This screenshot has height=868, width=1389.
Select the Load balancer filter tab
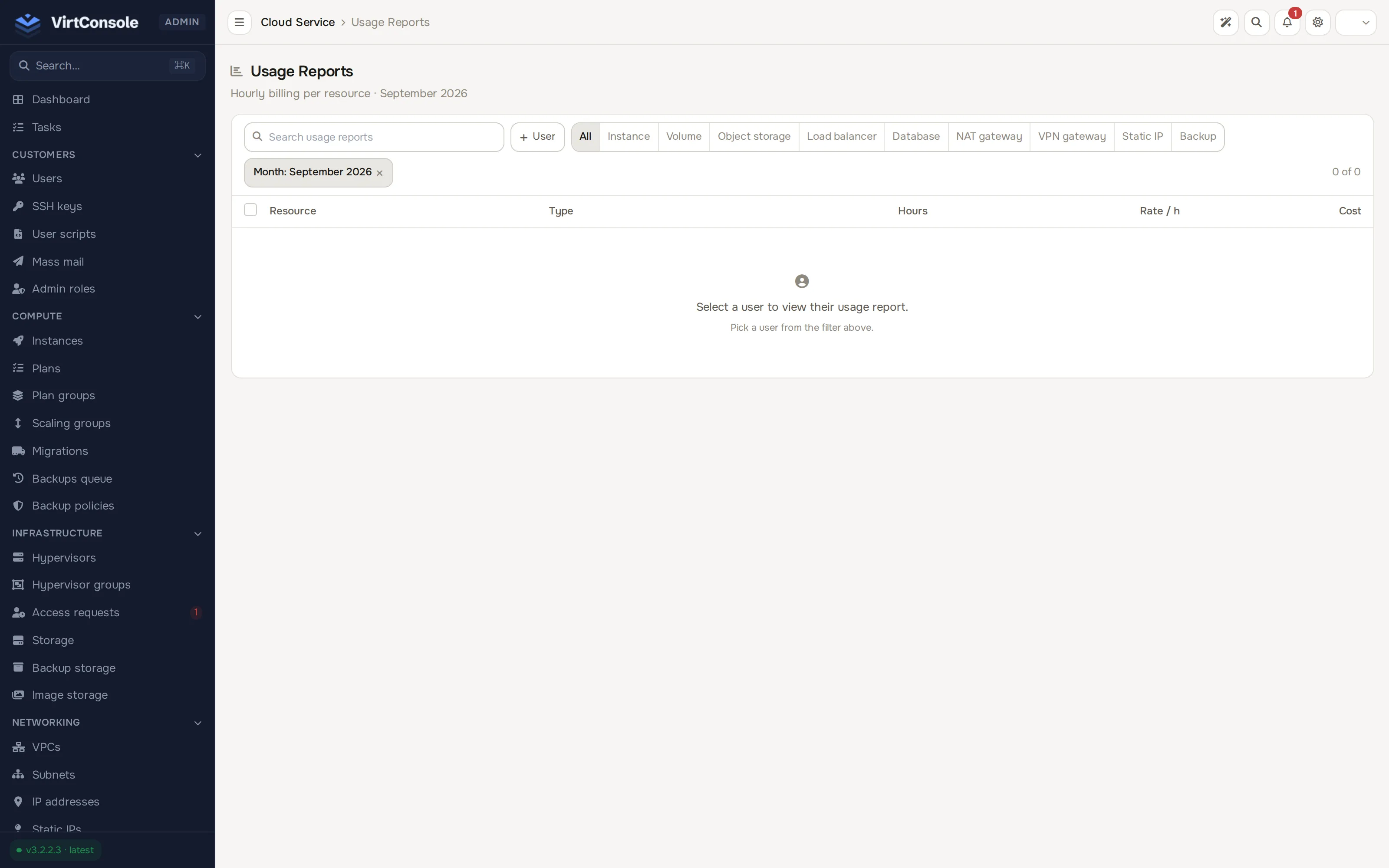pyautogui.click(x=842, y=137)
